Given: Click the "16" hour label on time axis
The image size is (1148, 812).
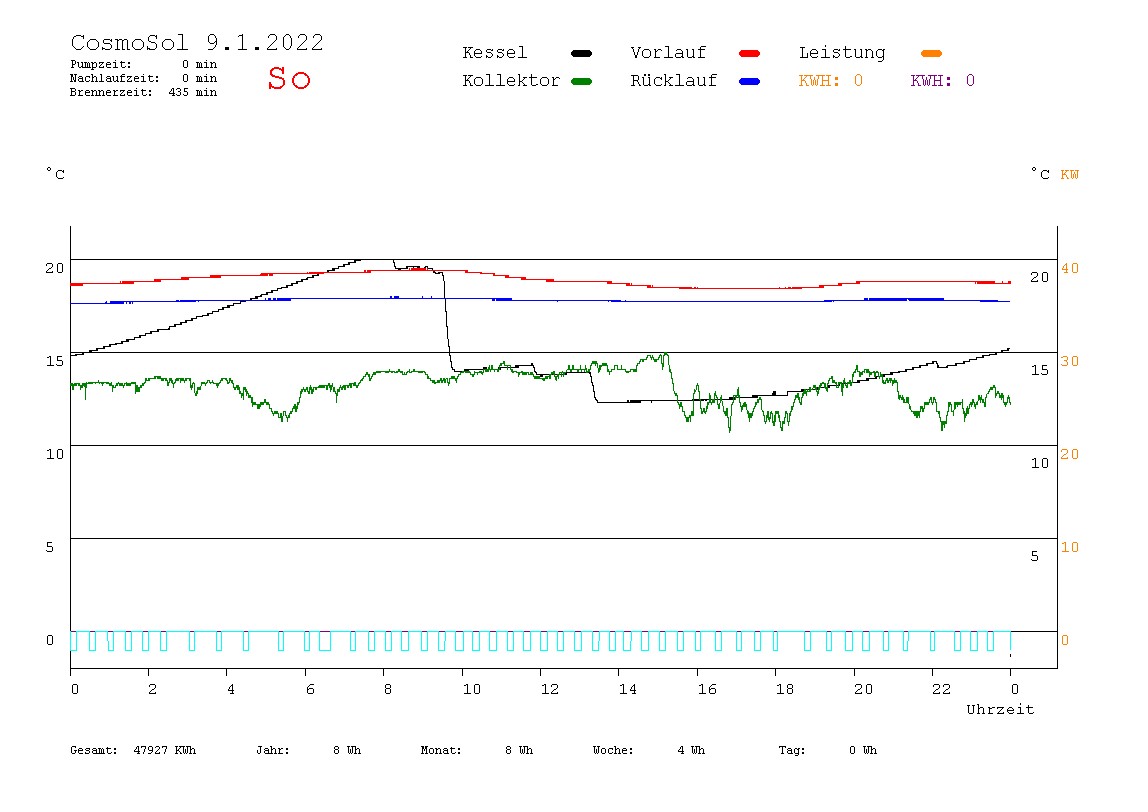Looking at the screenshot, I should [x=707, y=689].
